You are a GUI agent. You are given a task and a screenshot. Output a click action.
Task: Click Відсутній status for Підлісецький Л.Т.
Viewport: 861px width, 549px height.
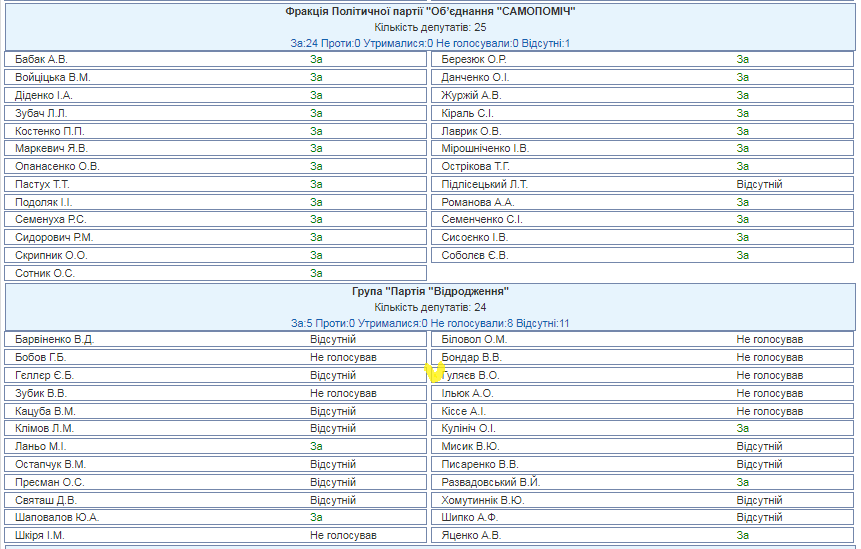[x=759, y=184]
